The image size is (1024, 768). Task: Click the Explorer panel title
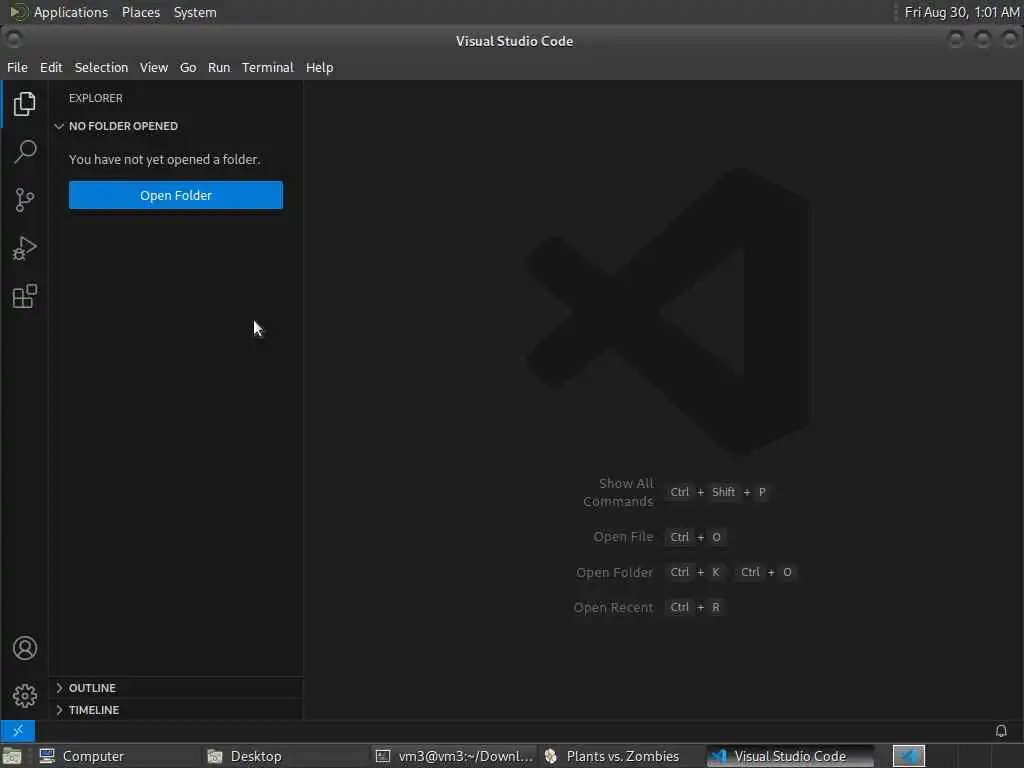[x=96, y=98]
